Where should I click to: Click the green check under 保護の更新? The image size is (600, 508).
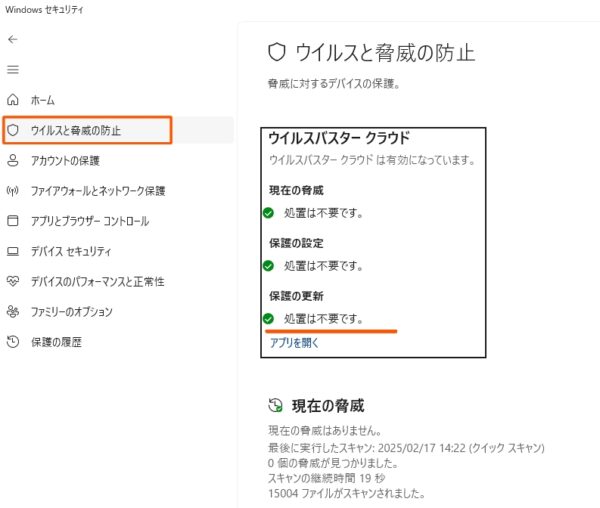click(268, 318)
